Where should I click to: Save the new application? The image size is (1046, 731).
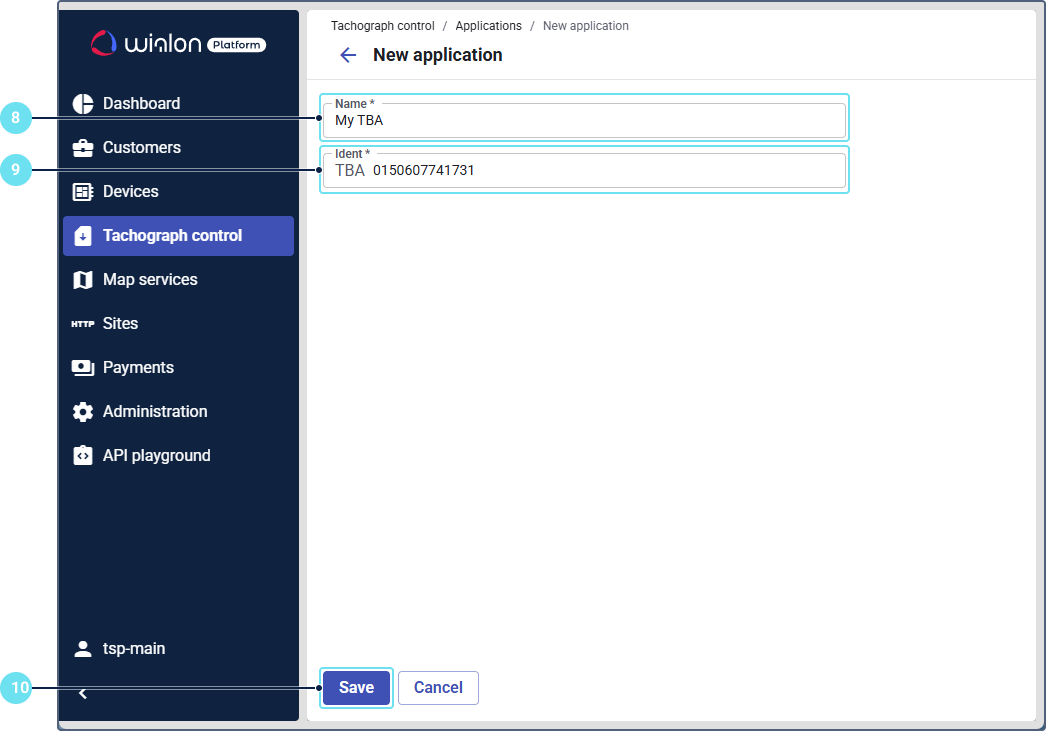[x=356, y=688]
